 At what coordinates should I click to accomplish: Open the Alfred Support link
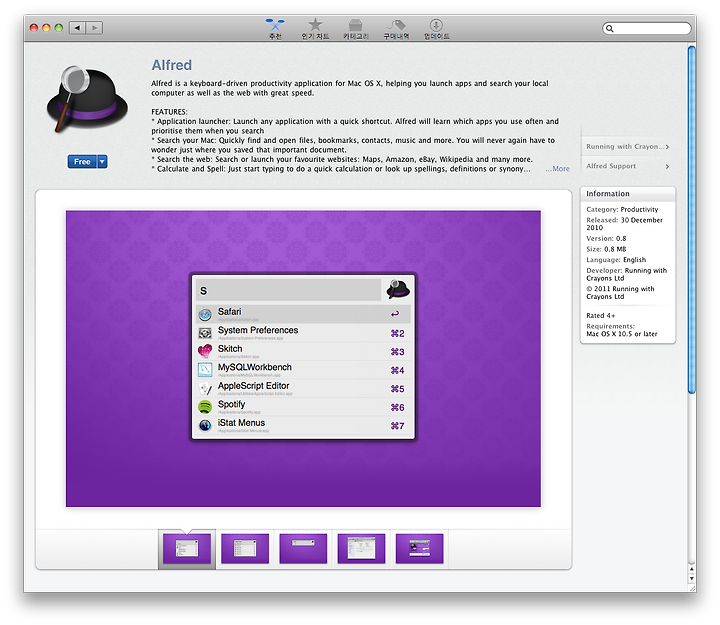(627, 166)
